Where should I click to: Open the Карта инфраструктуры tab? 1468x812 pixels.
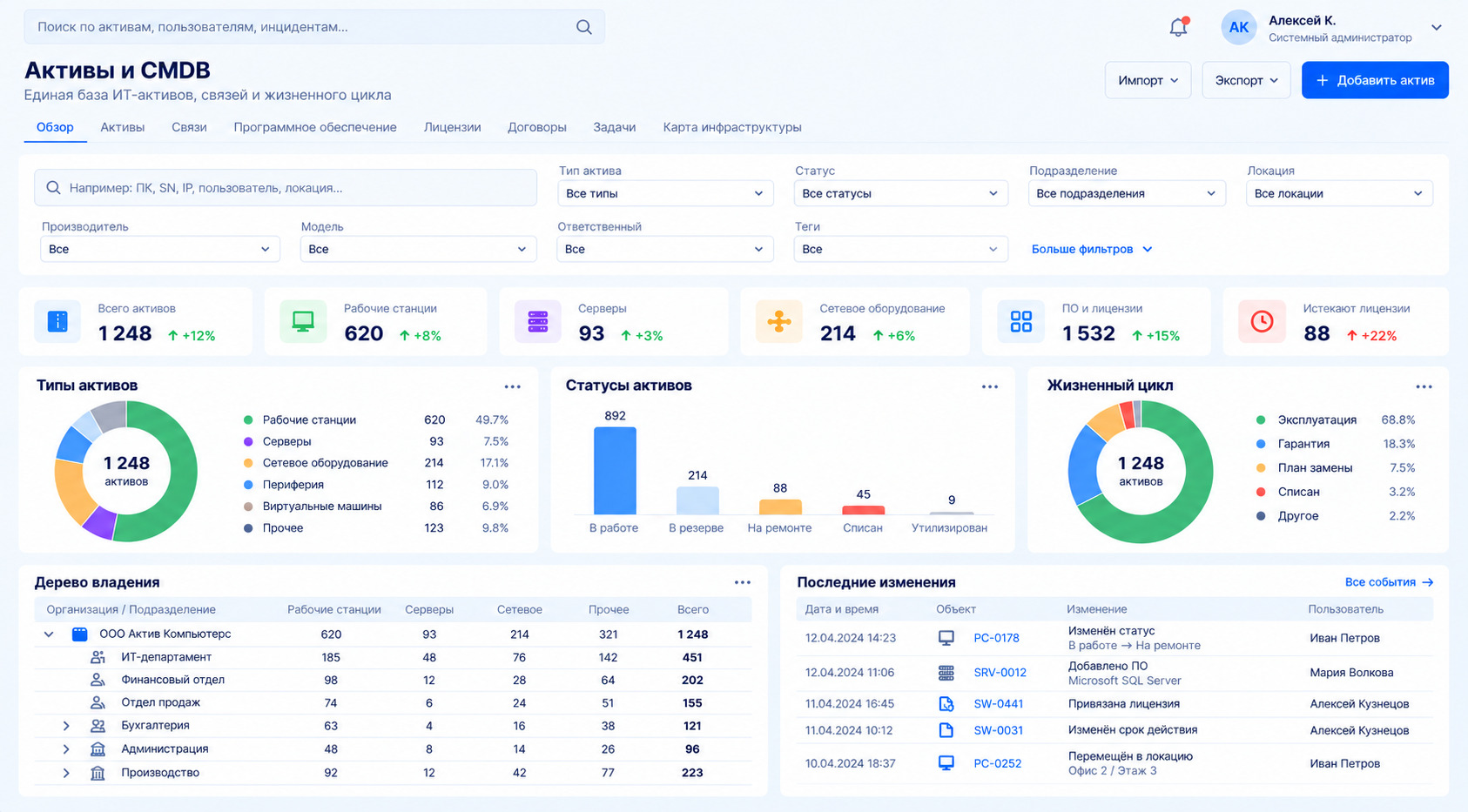(732, 127)
